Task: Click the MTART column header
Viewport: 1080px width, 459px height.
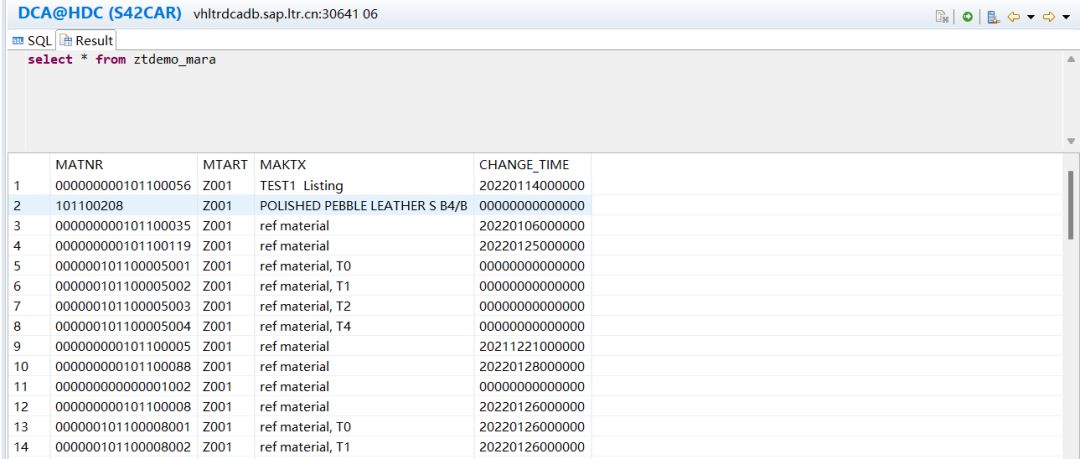Action: point(226,165)
